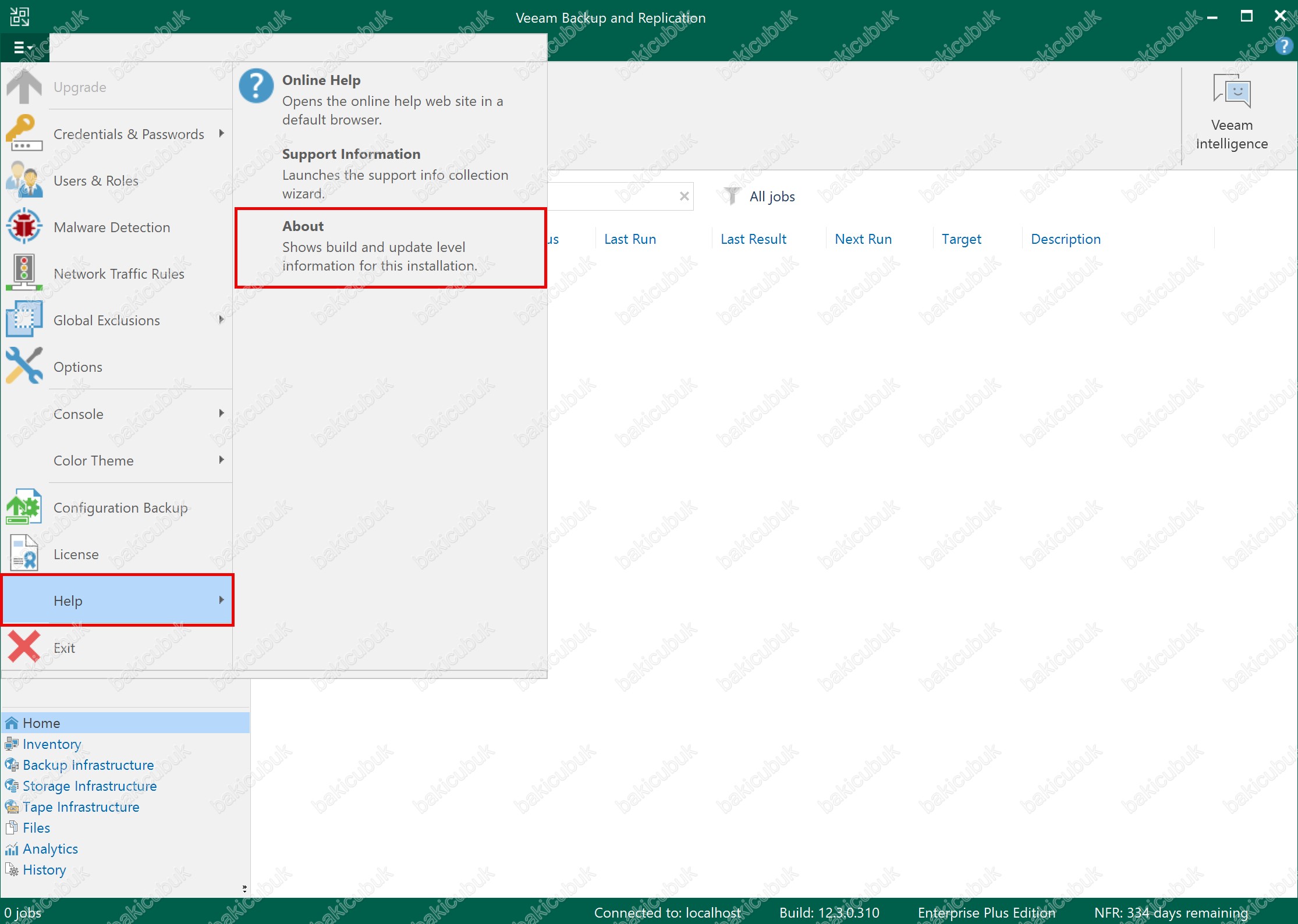This screenshot has height=924, width=1298.
Task: Open License menu entry
Action: coord(117,554)
